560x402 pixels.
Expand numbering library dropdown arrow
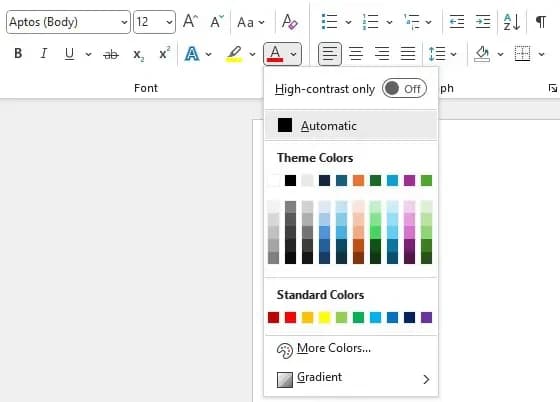[389, 22]
